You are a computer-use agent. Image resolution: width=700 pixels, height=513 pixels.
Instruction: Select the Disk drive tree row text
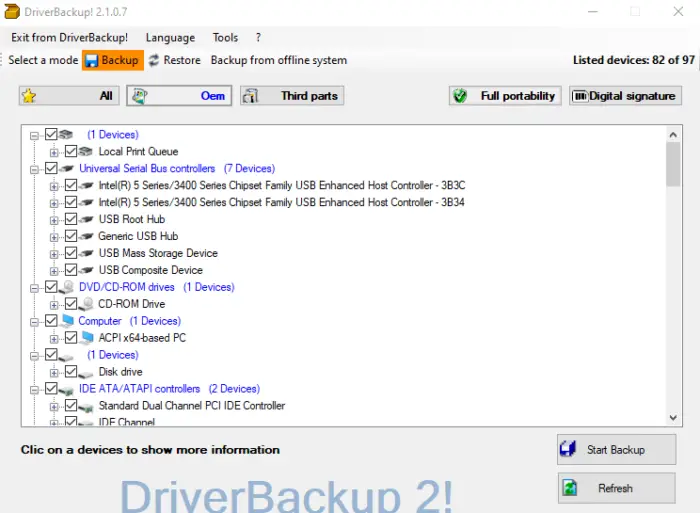pos(121,372)
